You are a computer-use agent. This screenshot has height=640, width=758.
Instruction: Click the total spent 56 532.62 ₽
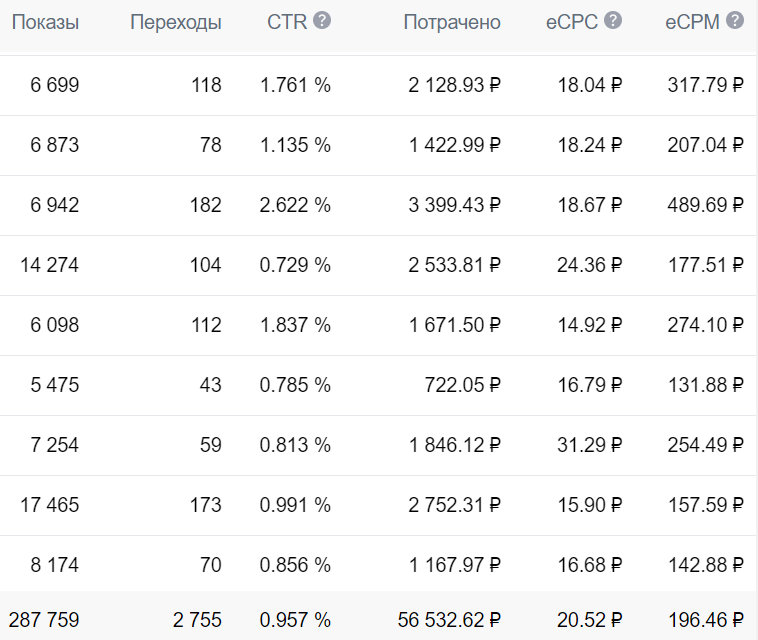pyautogui.click(x=447, y=620)
